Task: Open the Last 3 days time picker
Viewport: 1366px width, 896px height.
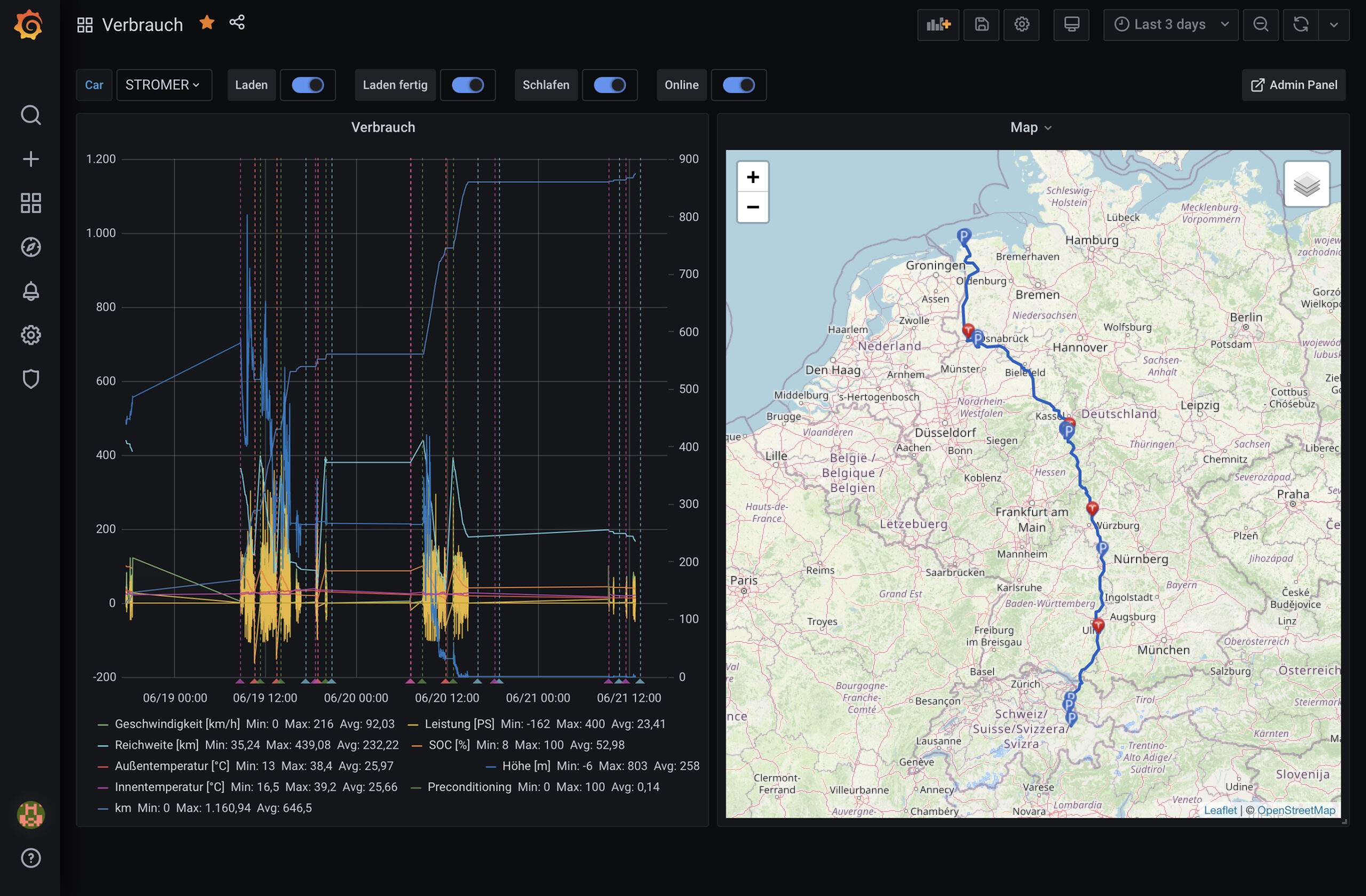Action: click(1170, 25)
